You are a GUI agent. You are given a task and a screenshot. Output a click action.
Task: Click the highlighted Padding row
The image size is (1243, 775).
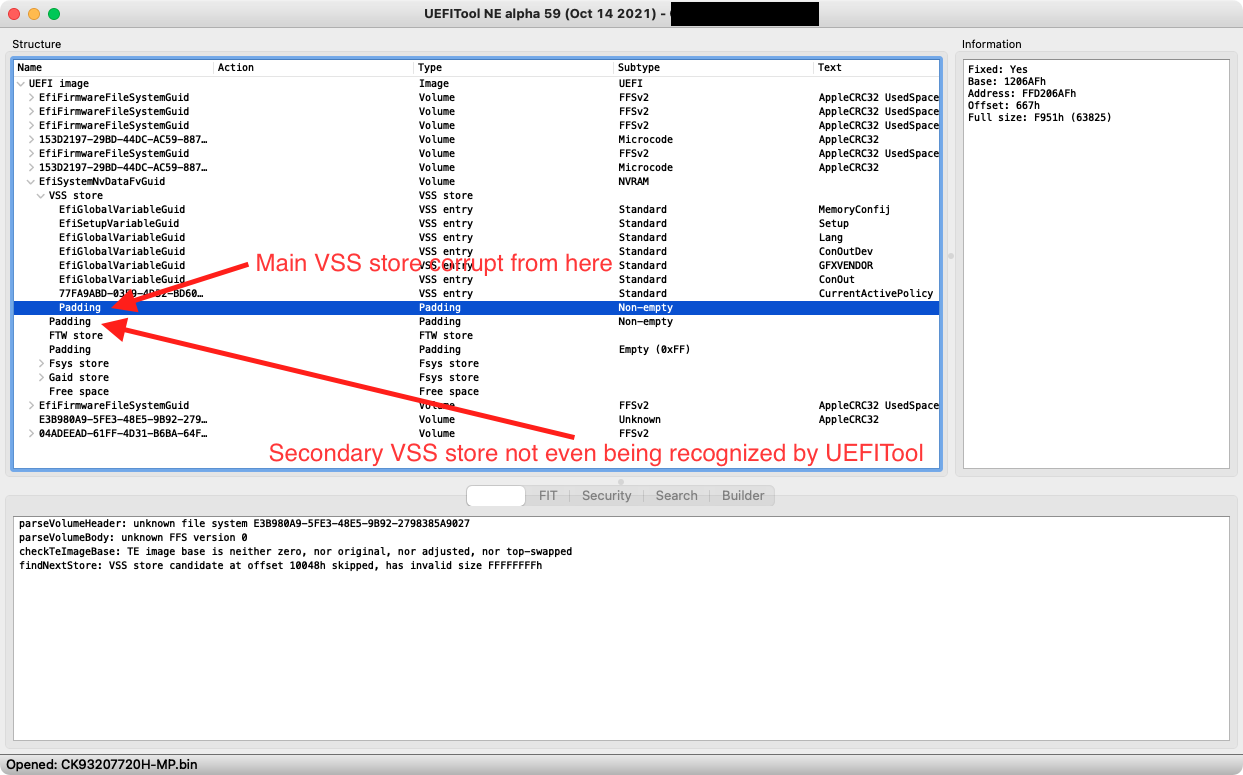click(477, 308)
